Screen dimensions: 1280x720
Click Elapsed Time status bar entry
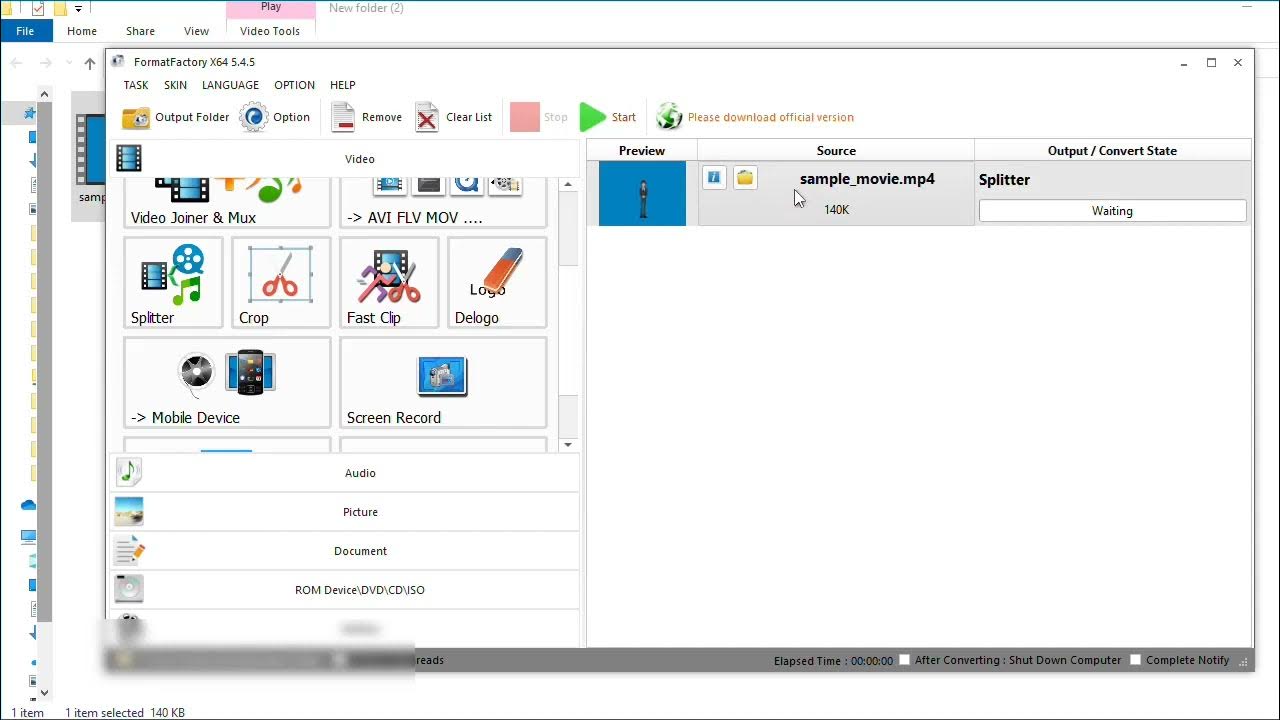833,661
